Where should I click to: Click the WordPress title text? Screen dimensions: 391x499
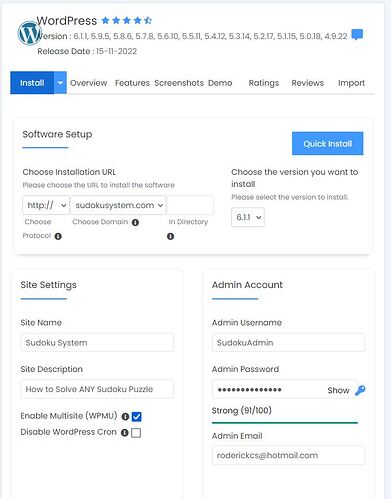click(x=67, y=21)
